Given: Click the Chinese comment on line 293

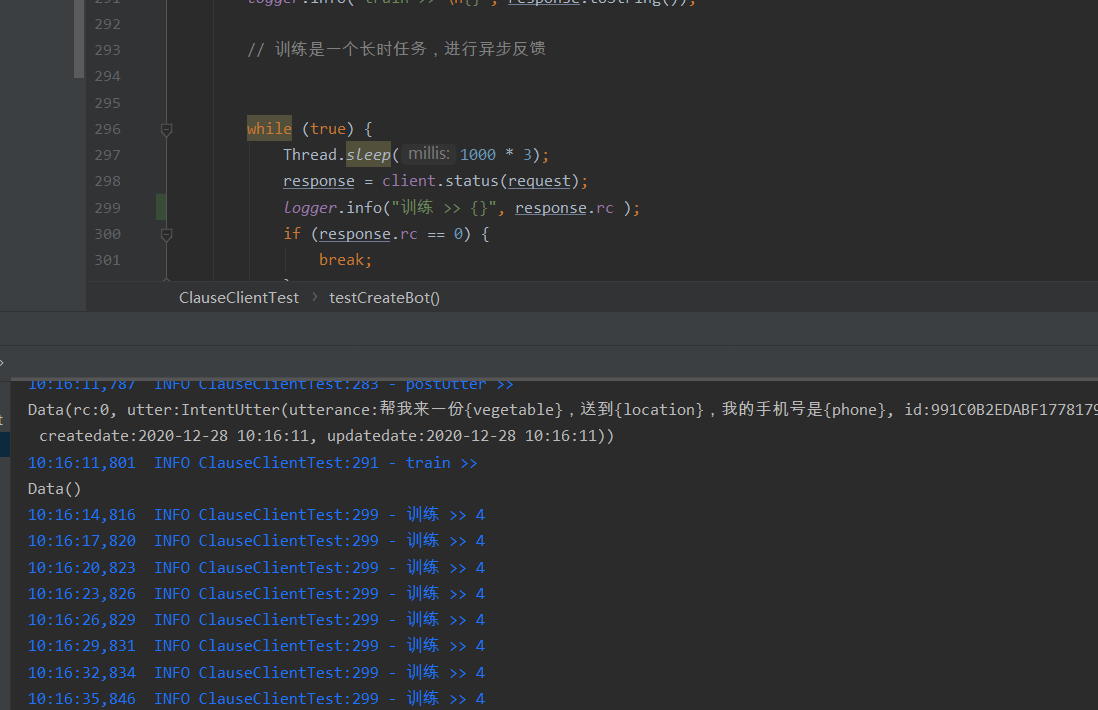Looking at the screenshot, I should point(396,49).
